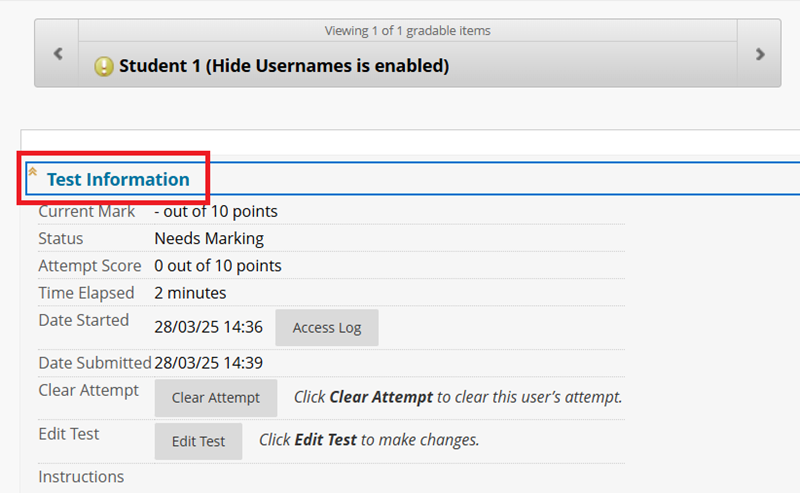Click the 'Needs Marking' status value
The image size is (800, 493).
pos(209,239)
